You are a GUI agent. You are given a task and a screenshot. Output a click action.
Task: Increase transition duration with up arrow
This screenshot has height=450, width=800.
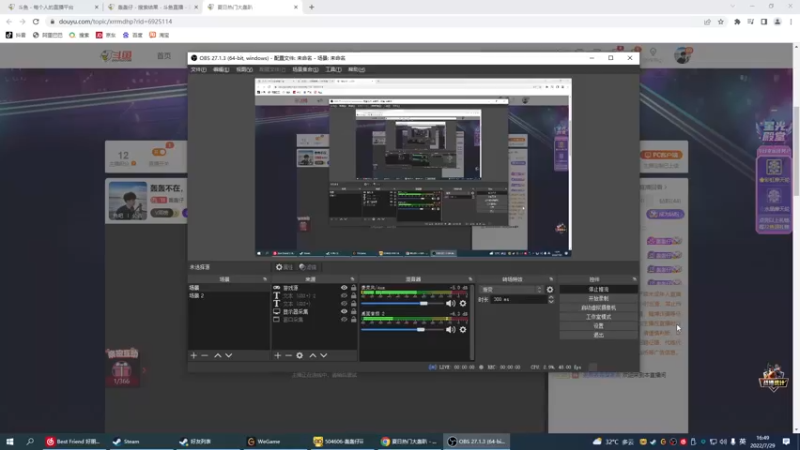(551, 297)
